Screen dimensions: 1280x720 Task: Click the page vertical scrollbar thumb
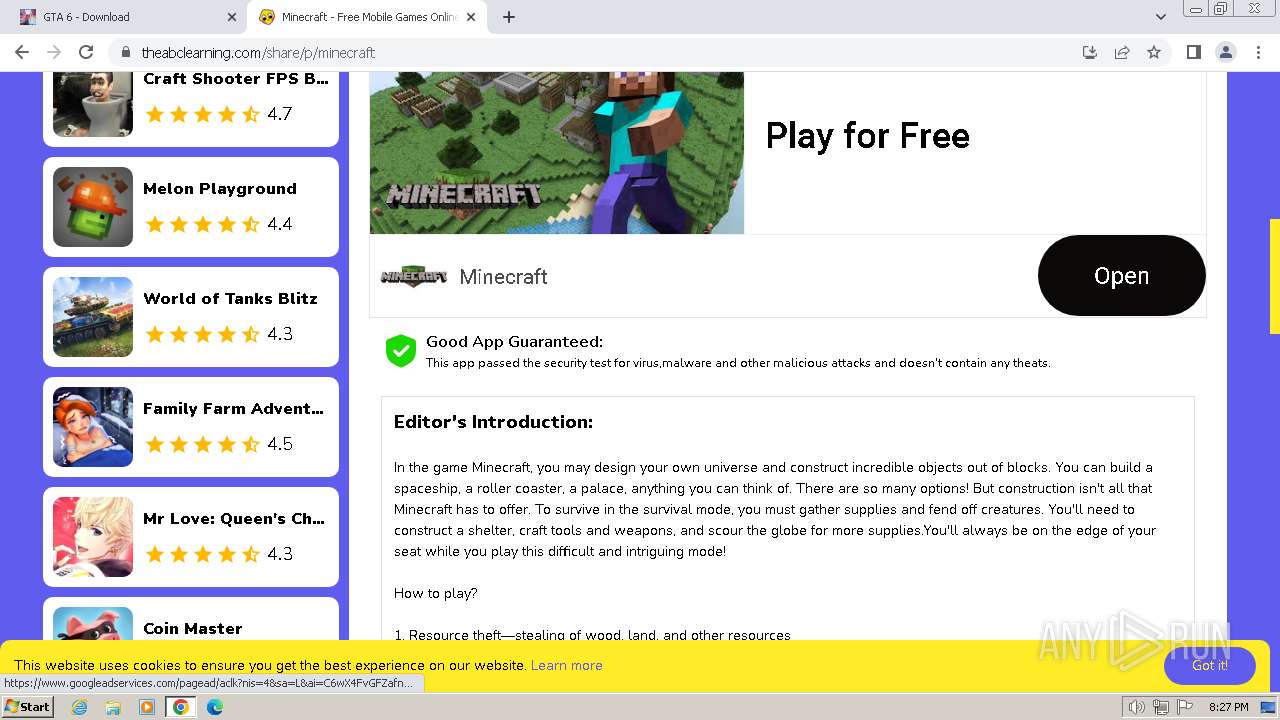click(x=1274, y=276)
